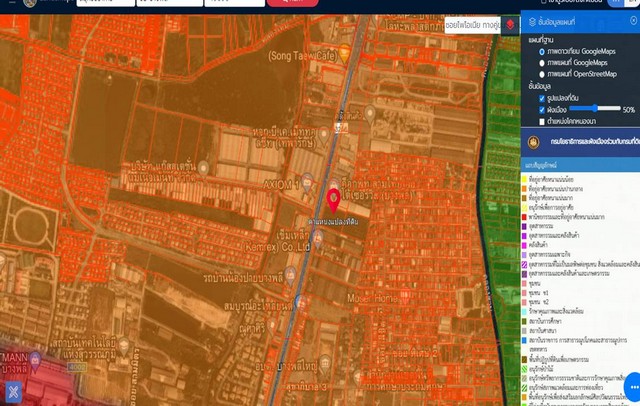Viewport: 640px width, 406px height.
Task: Click the MANN บางพลี purple marker
Action: (x=35, y=361)
